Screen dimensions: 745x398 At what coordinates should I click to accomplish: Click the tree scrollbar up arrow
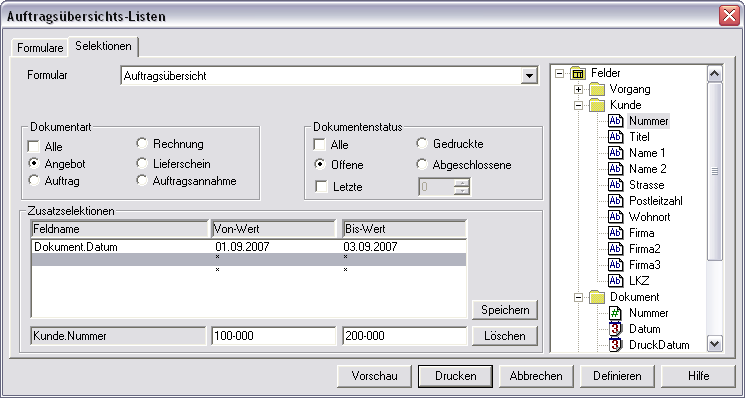point(714,74)
